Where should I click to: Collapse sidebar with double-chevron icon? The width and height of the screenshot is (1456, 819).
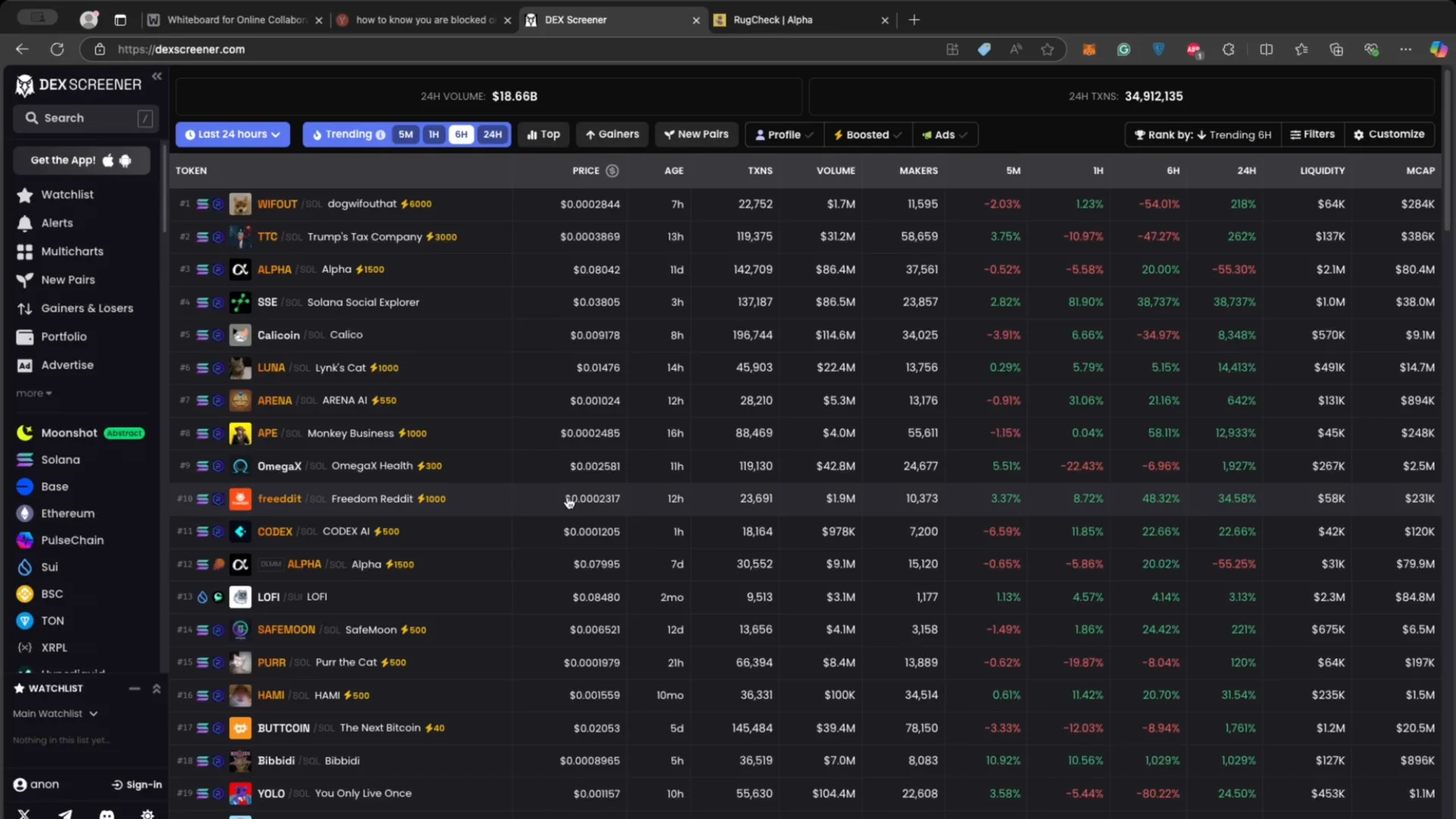click(157, 76)
